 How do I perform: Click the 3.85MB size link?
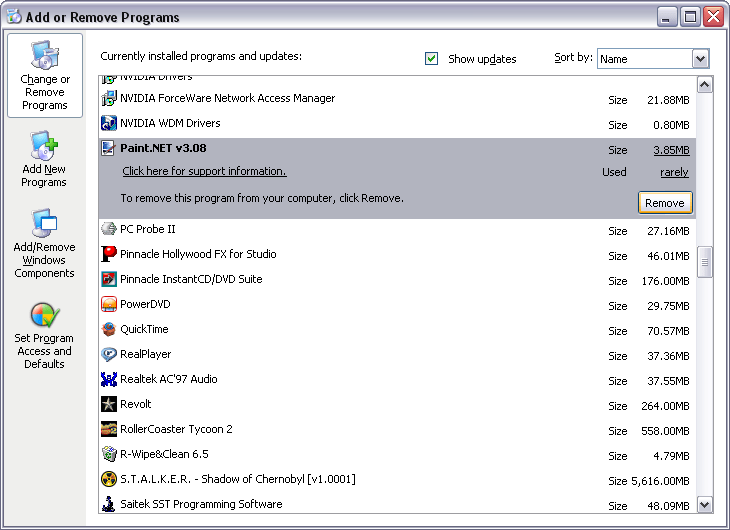671,150
